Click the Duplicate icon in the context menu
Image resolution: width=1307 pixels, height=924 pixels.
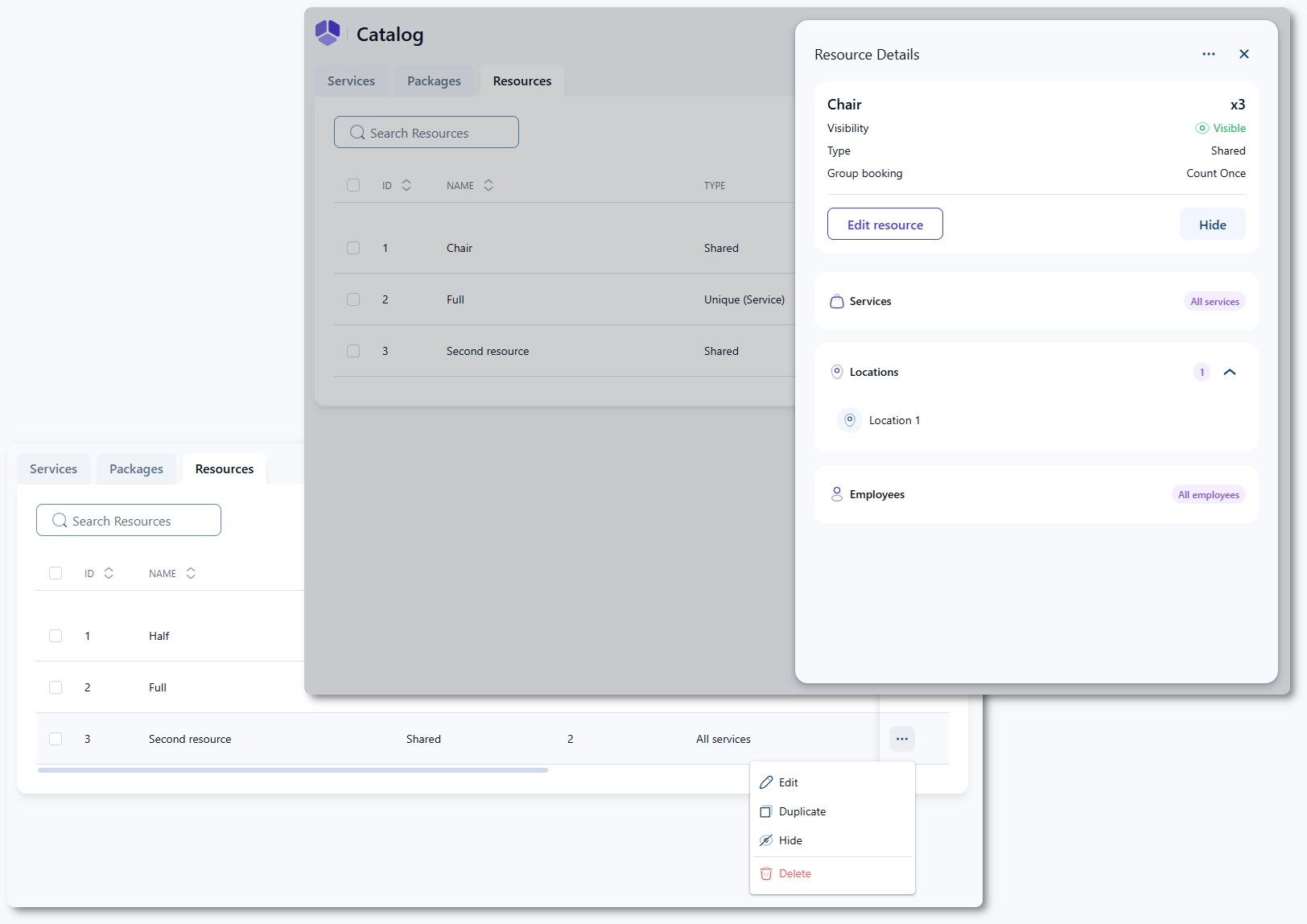click(x=766, y=811)
